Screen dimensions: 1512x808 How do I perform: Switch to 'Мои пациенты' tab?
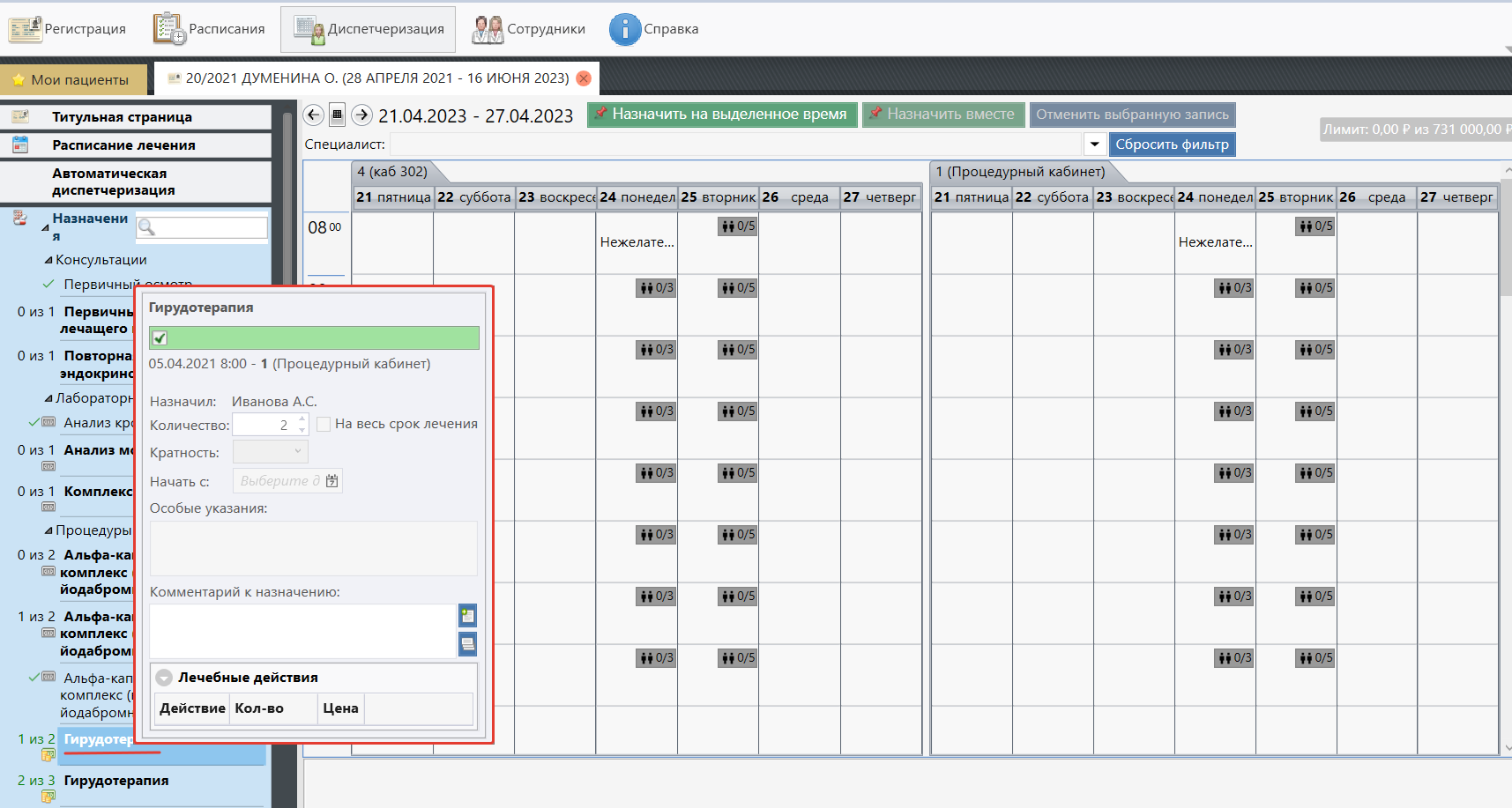click(x=71, y=79)
